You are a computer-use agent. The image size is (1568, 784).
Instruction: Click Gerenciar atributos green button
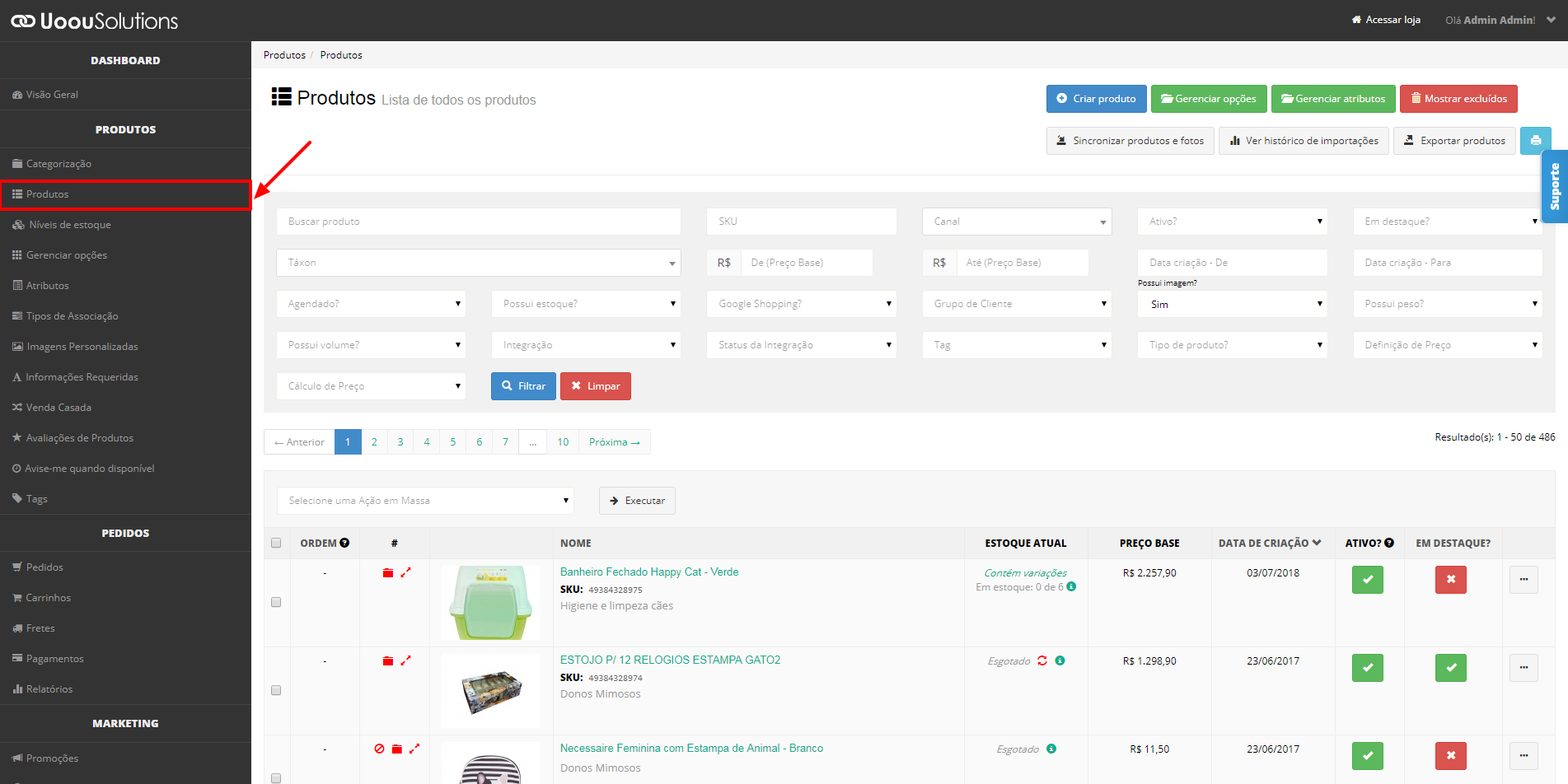1333,99
